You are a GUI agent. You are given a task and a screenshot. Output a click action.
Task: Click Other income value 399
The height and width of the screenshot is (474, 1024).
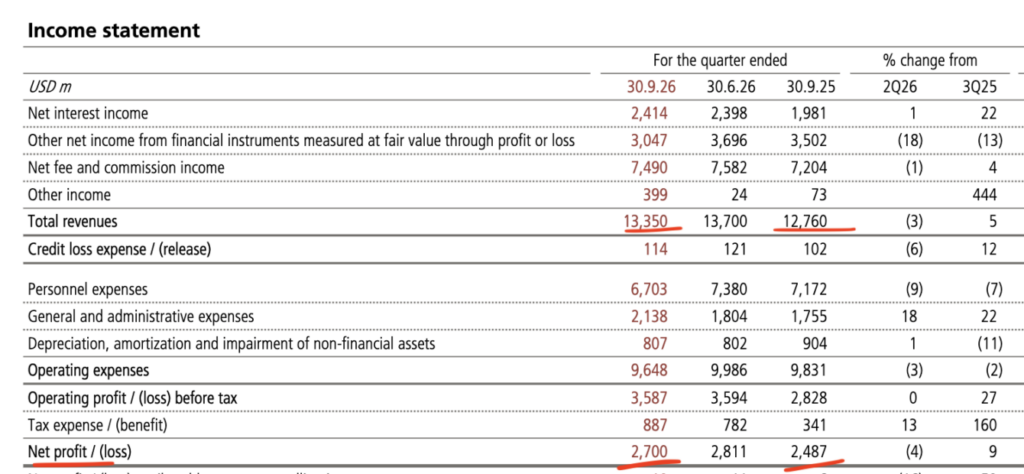656,195
